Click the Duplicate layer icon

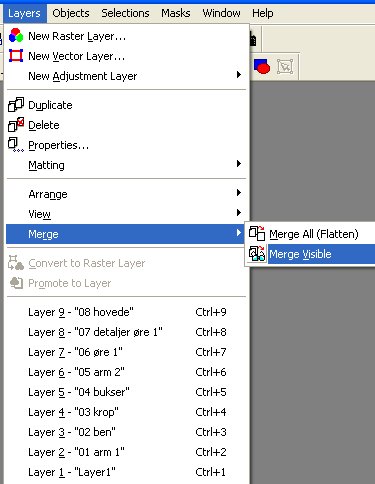(x=16, y=105)
